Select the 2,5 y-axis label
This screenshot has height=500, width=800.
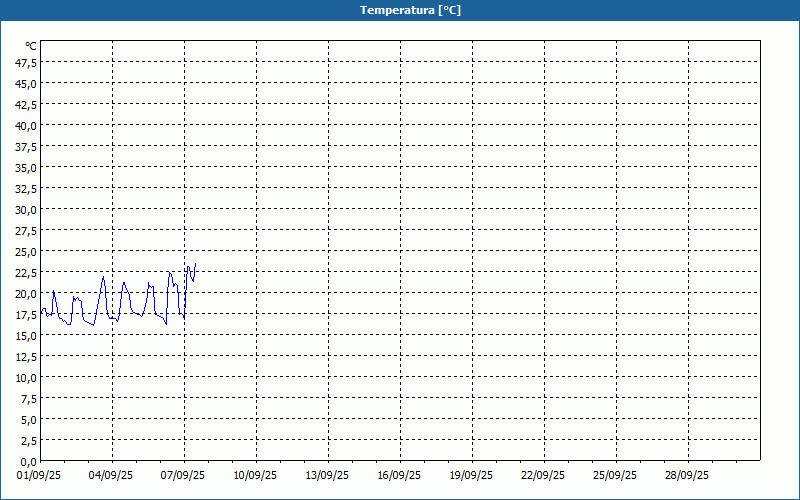click(x=29, y=441)
